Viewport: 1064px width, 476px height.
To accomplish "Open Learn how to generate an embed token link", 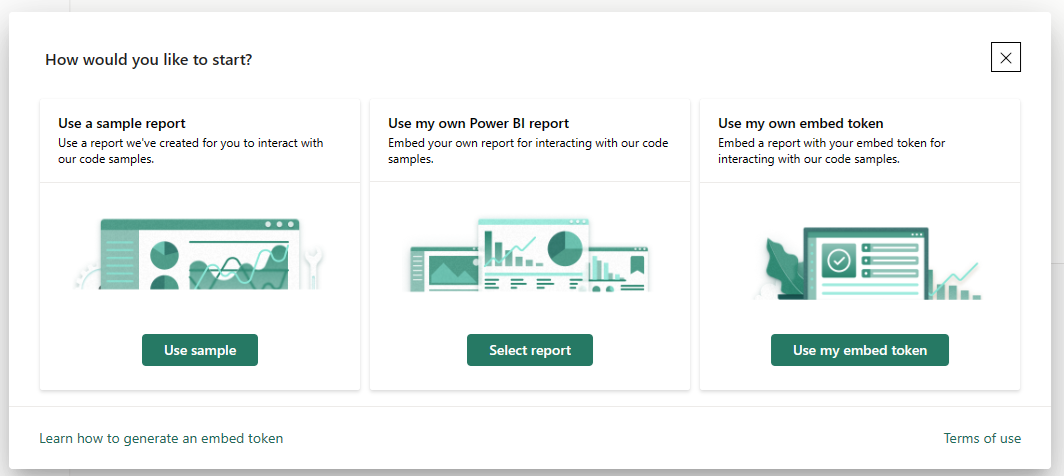I will [161, 439].
